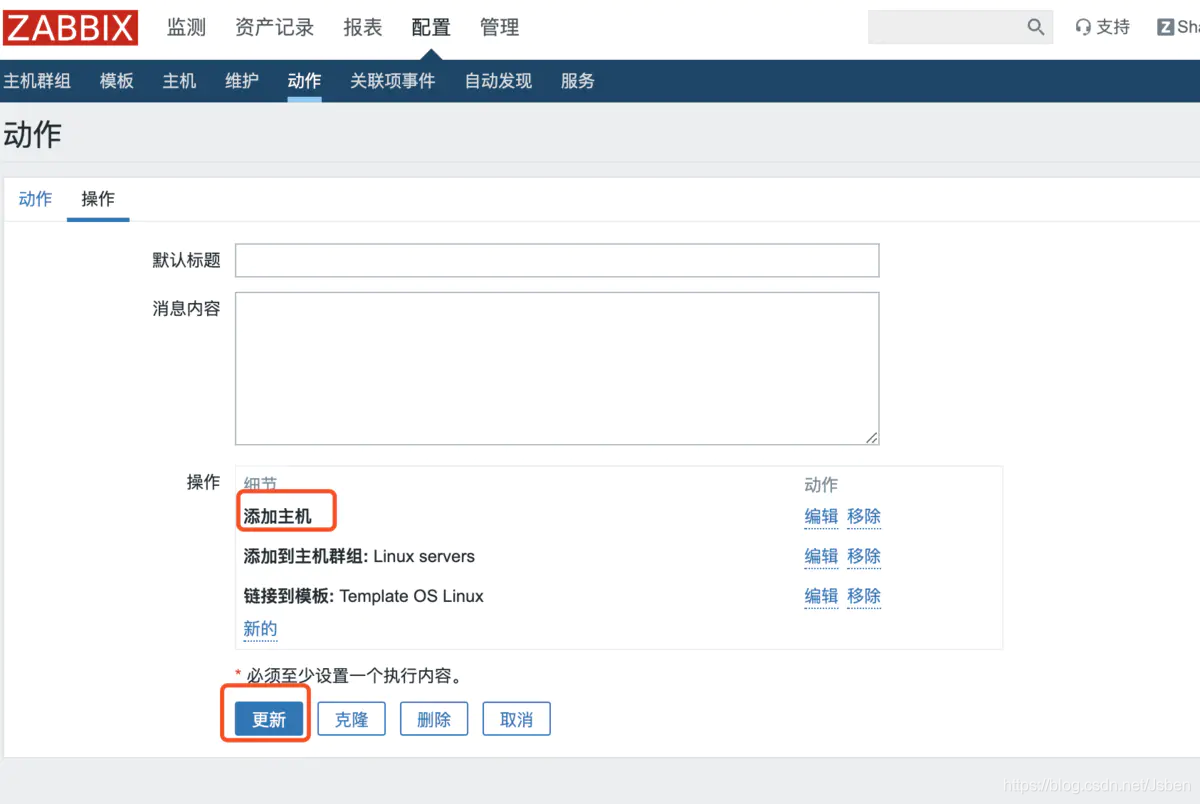The height and width of the screenshot is (804, 1200).
Task: Click the ZABBIX logo
Action: (x=70, y=28)
